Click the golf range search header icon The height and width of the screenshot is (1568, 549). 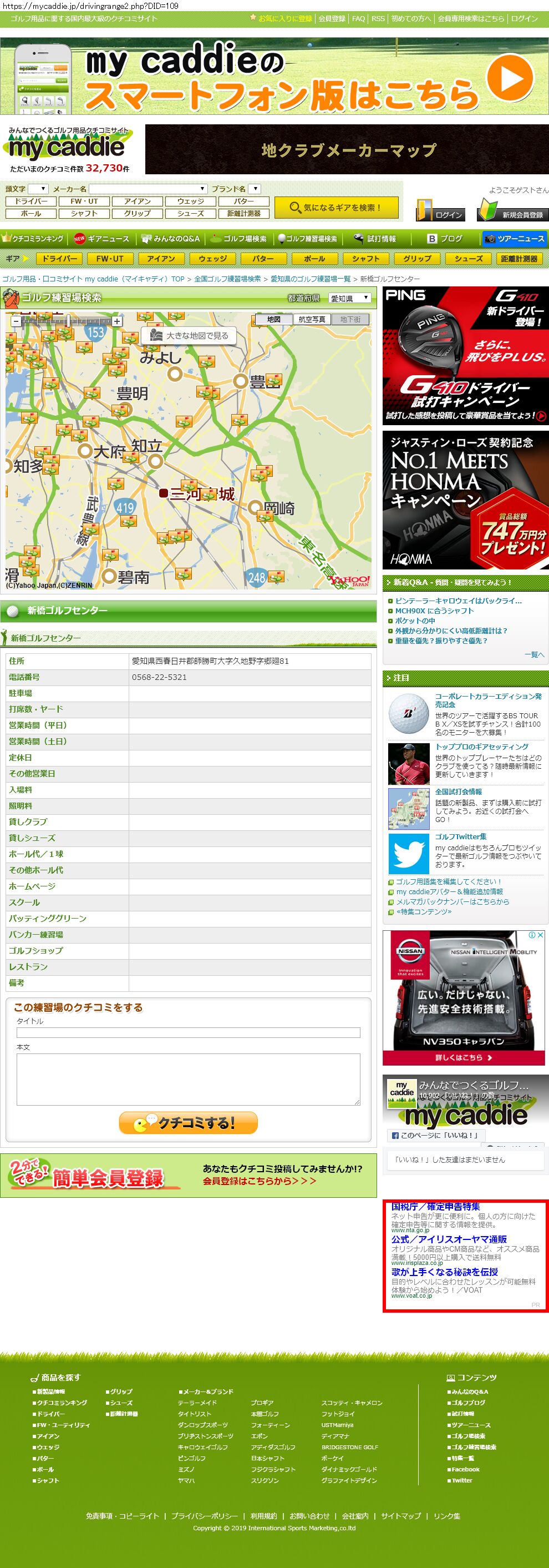pos(11,298)
